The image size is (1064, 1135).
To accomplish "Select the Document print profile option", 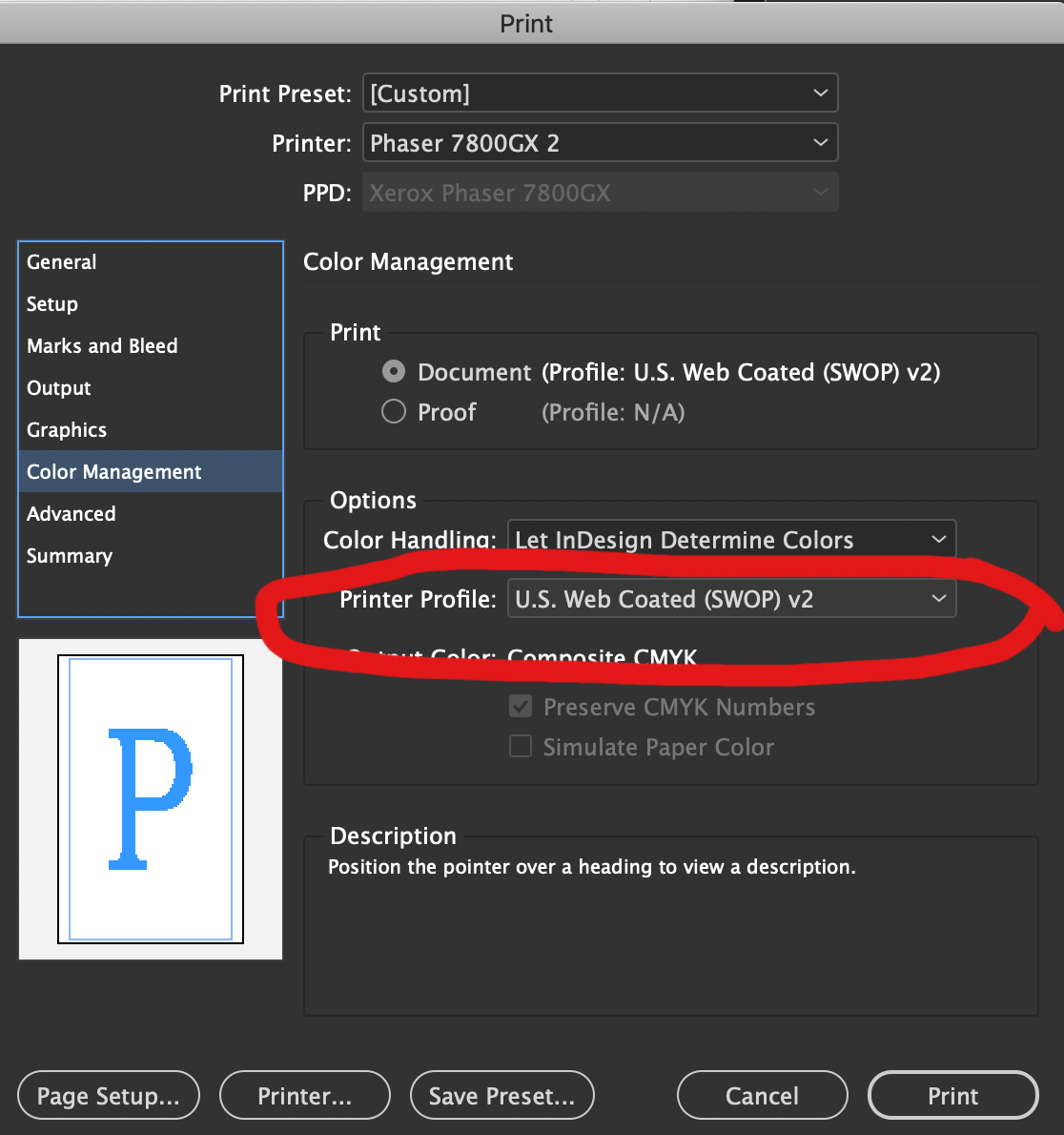I will point(393,372).
